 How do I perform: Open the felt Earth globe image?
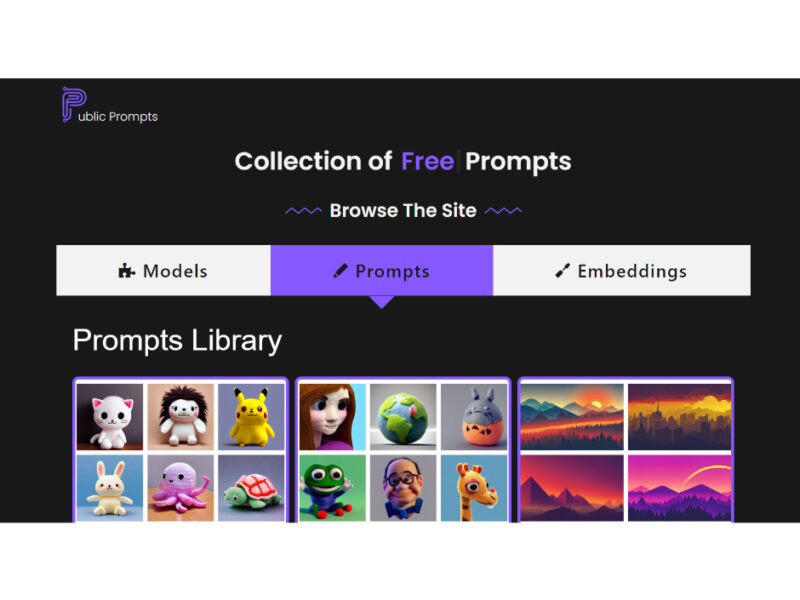coord(403,417)
